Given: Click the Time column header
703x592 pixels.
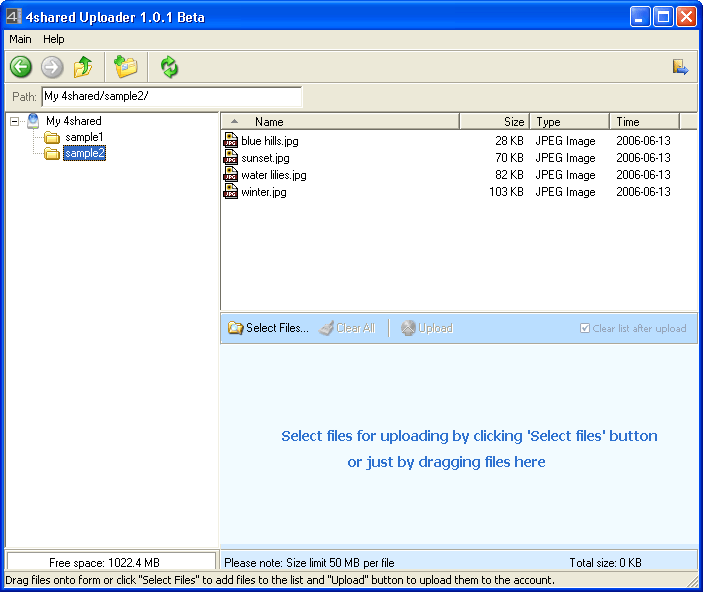Looking at the screenshot, I should point(644,122).
